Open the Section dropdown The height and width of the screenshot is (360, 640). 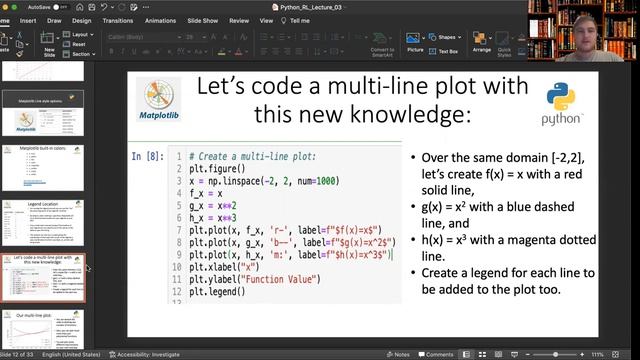(x=79, y=54)
